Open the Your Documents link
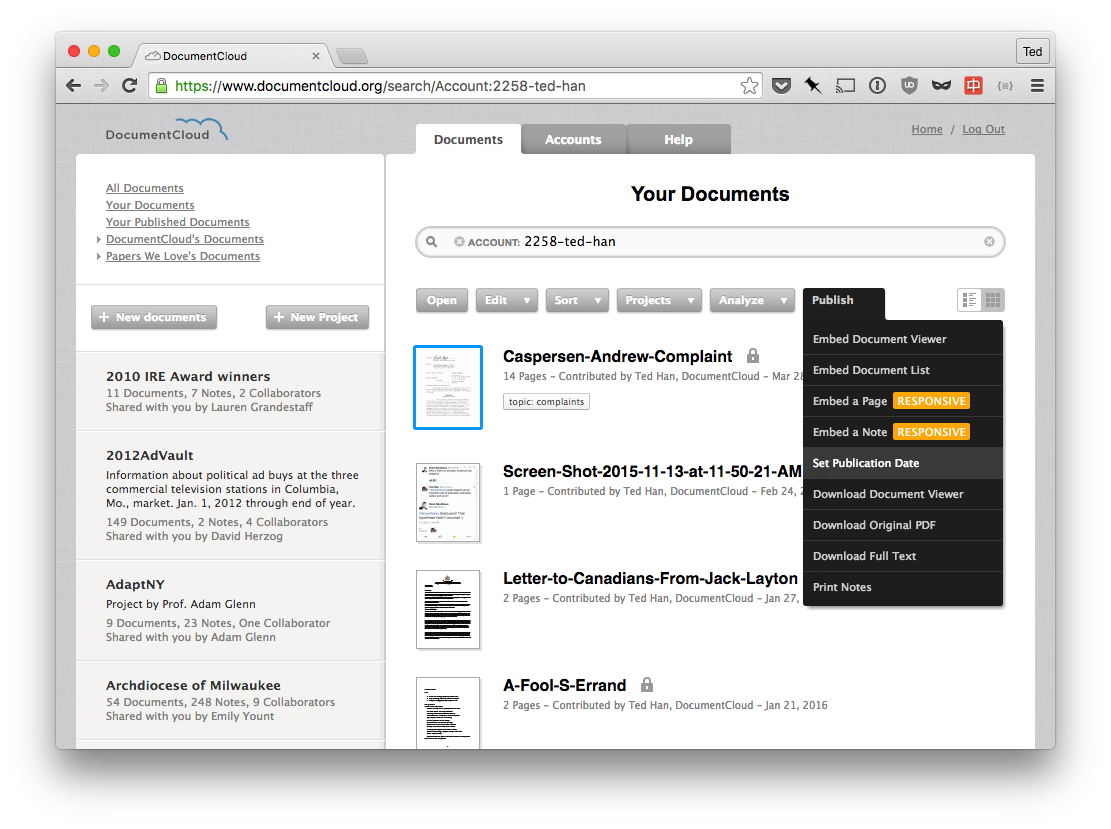 150,205
